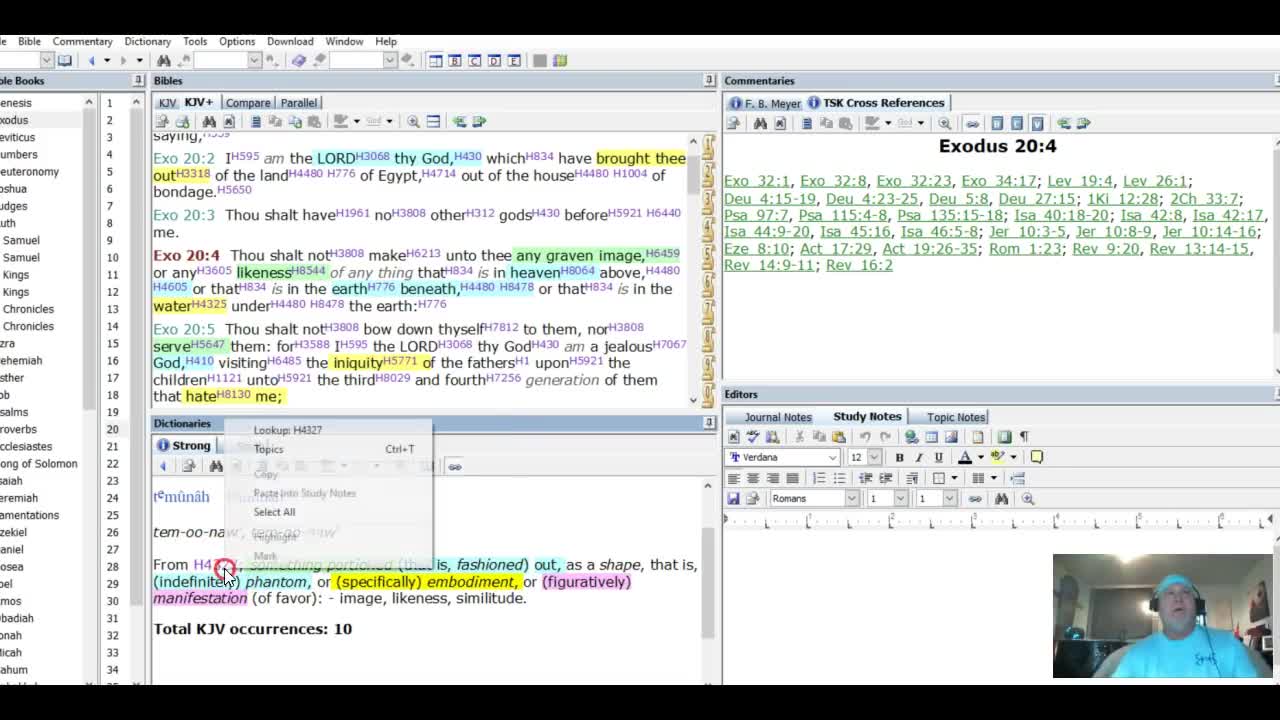
Task: Select the Strong dictionary tab
Action: click(184, 446)
